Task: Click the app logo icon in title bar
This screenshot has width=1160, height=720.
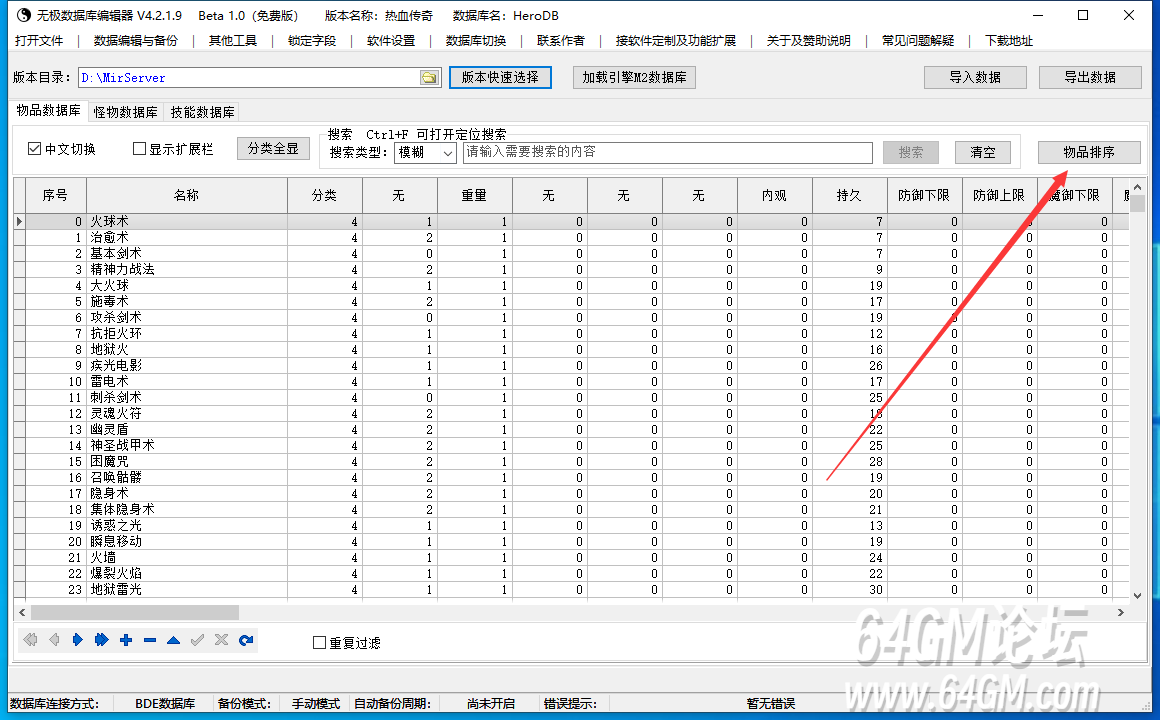Action: [x=24, y=15]
